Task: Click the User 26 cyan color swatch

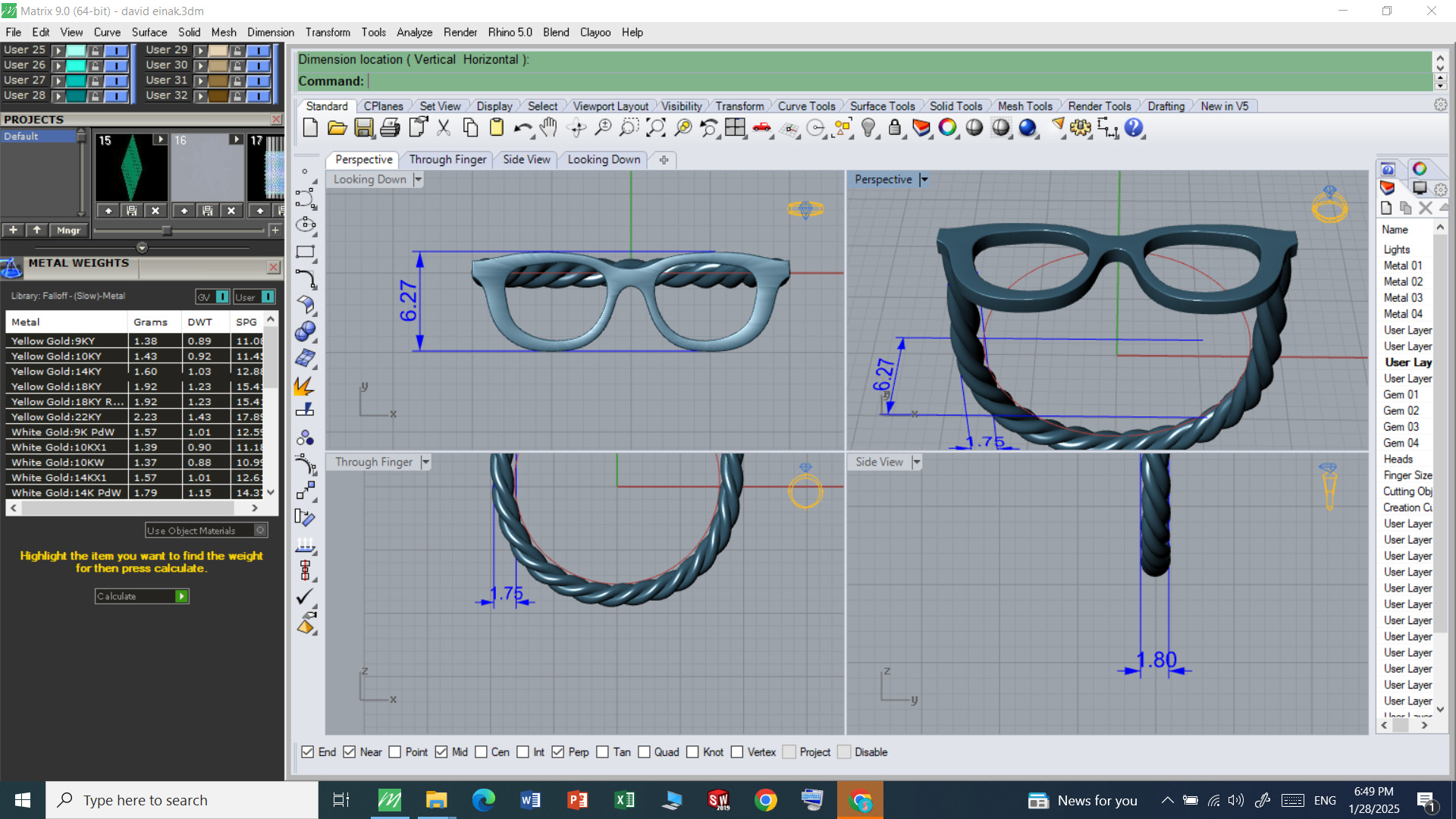Action: 76,65
